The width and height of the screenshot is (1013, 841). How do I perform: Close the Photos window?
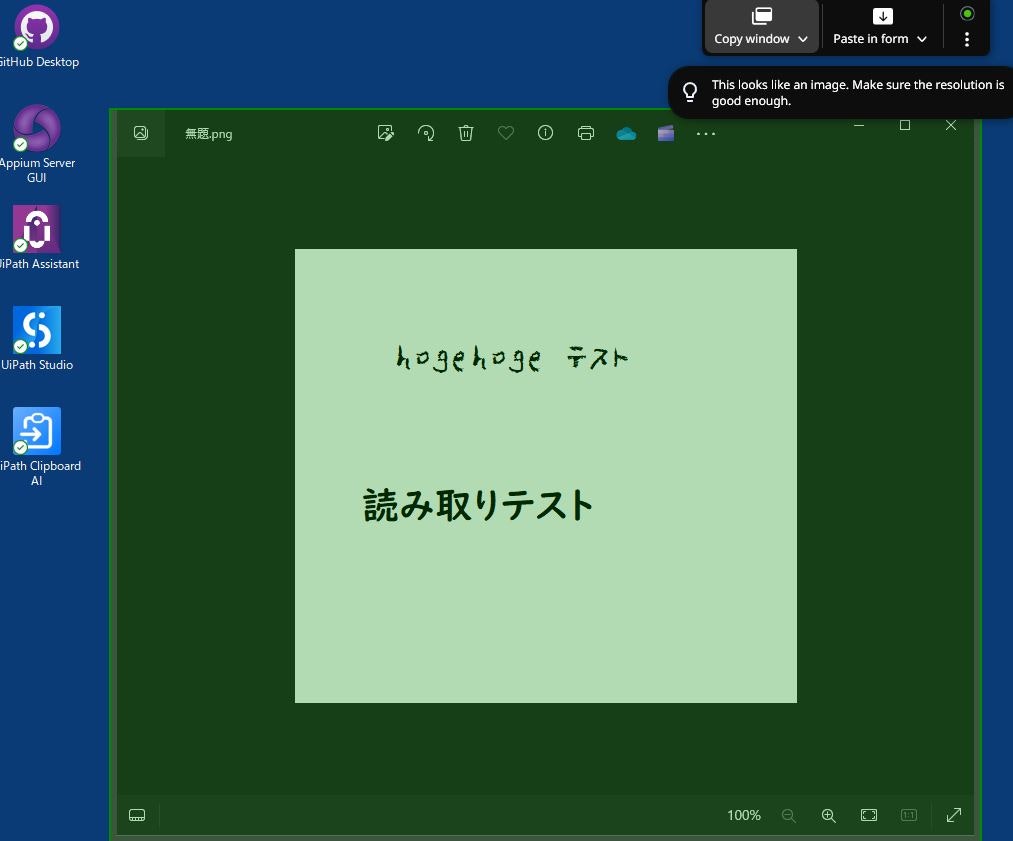[951, 125]
